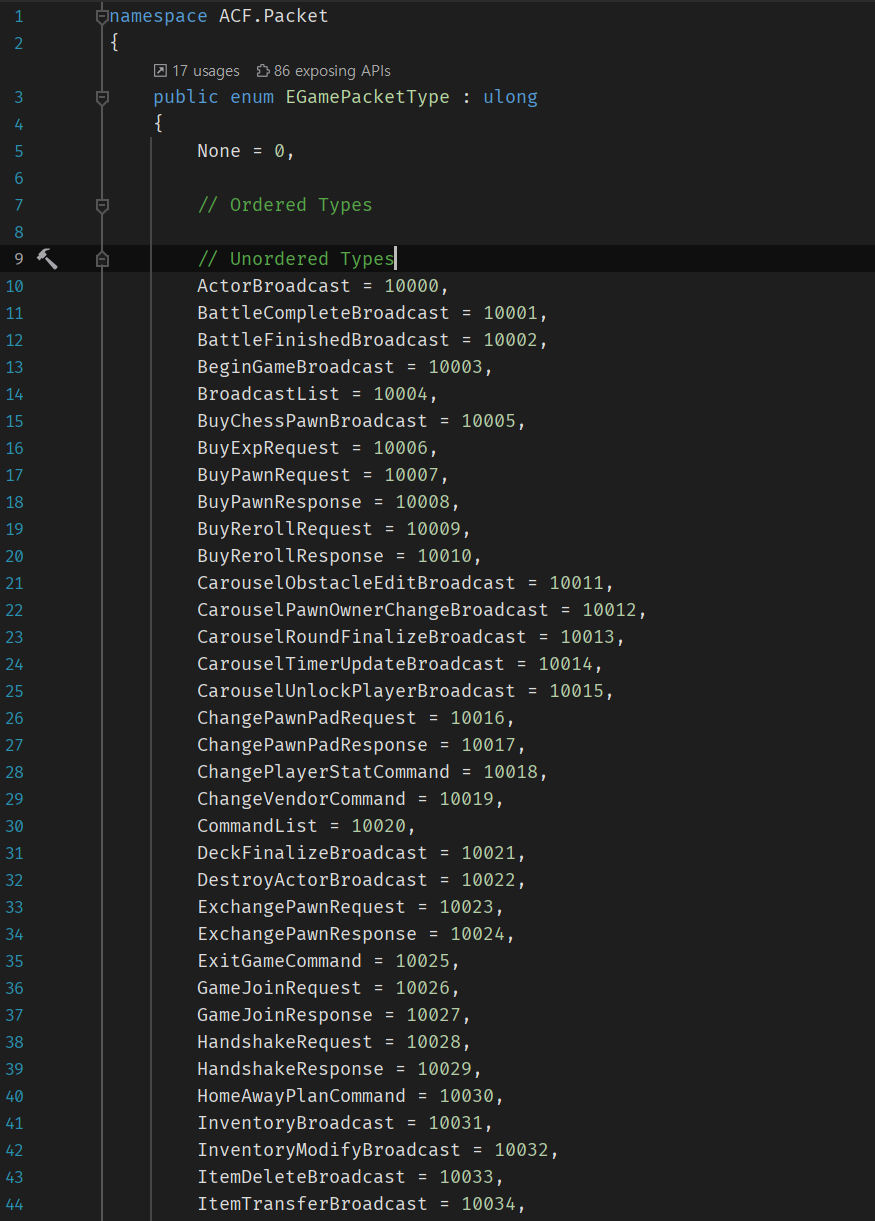This screenshot has height=1221, width=875.
Task: Click BattleFinishedBroadcast enum member
Action: 323,340
